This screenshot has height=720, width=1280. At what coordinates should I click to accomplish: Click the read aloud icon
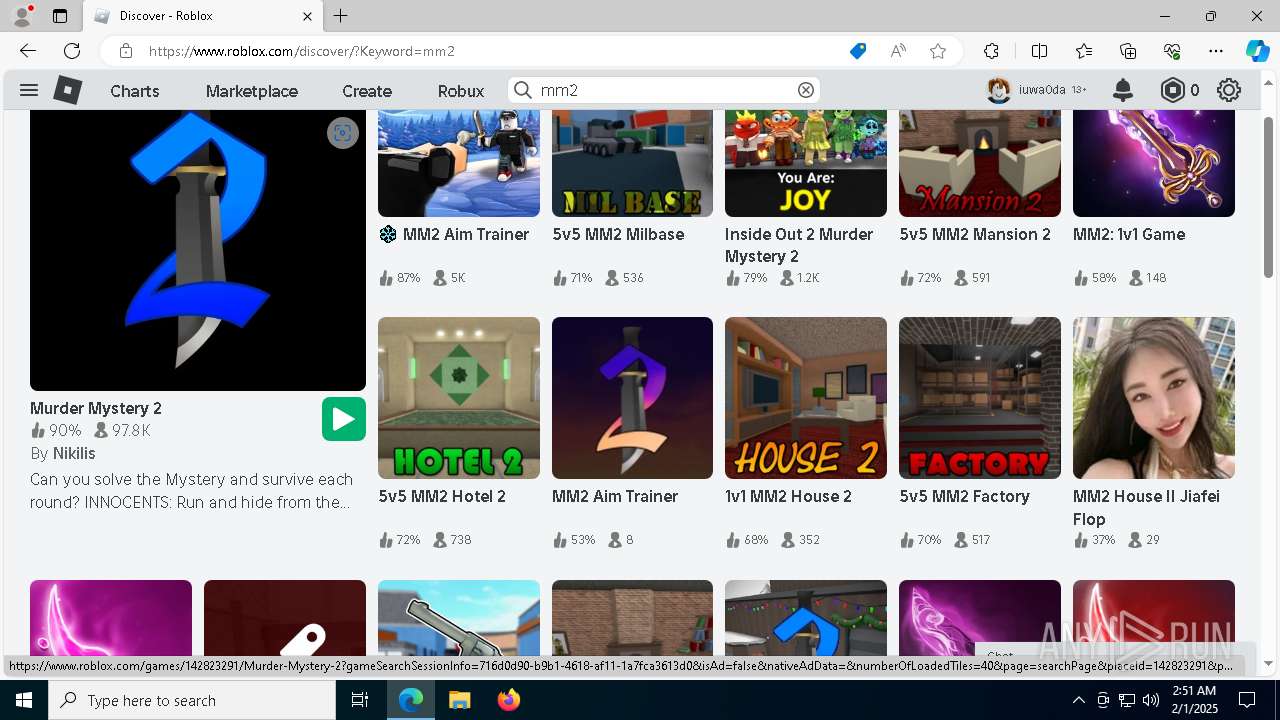coord(898,51)
